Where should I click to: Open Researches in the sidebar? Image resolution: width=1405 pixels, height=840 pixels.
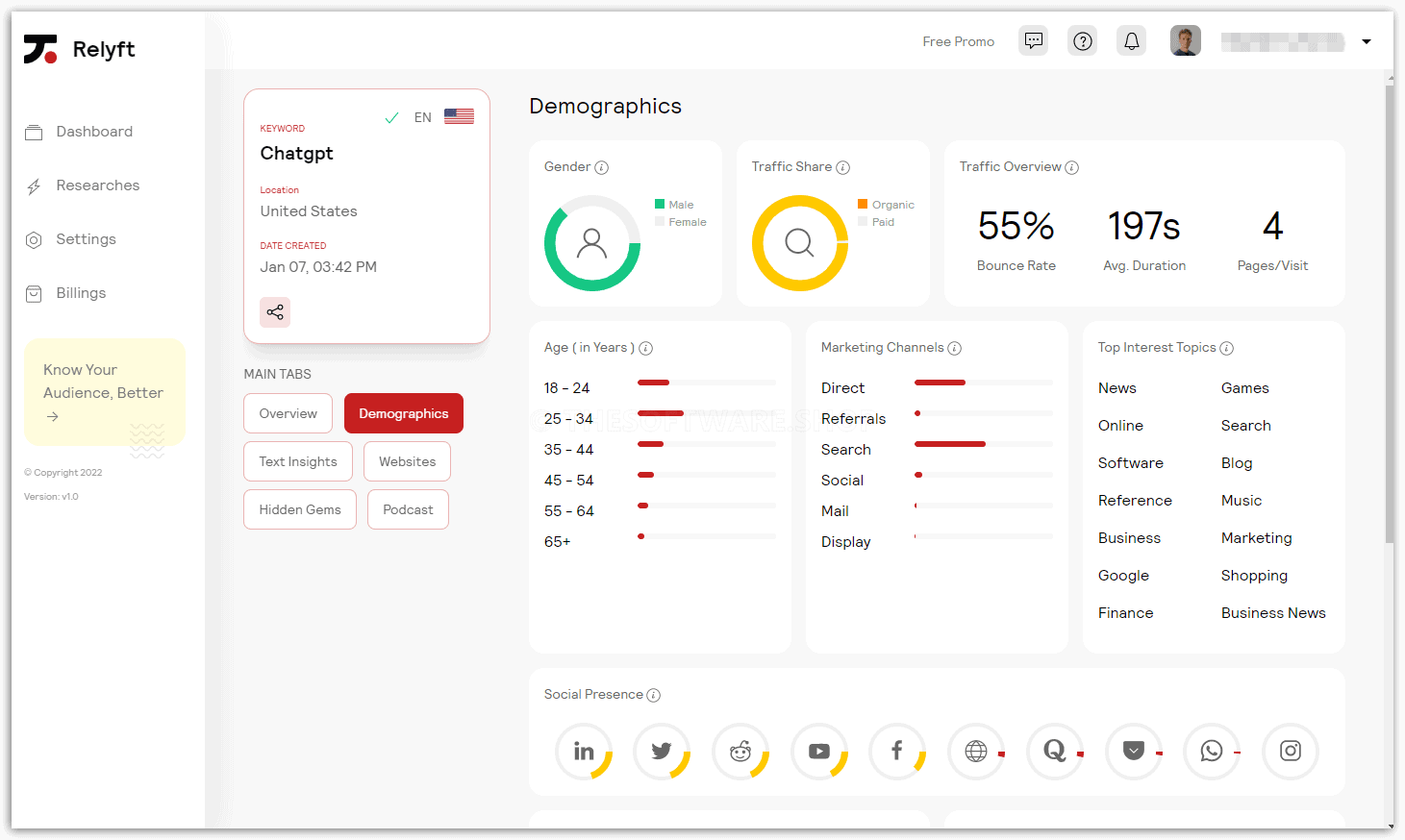point(83,185)
